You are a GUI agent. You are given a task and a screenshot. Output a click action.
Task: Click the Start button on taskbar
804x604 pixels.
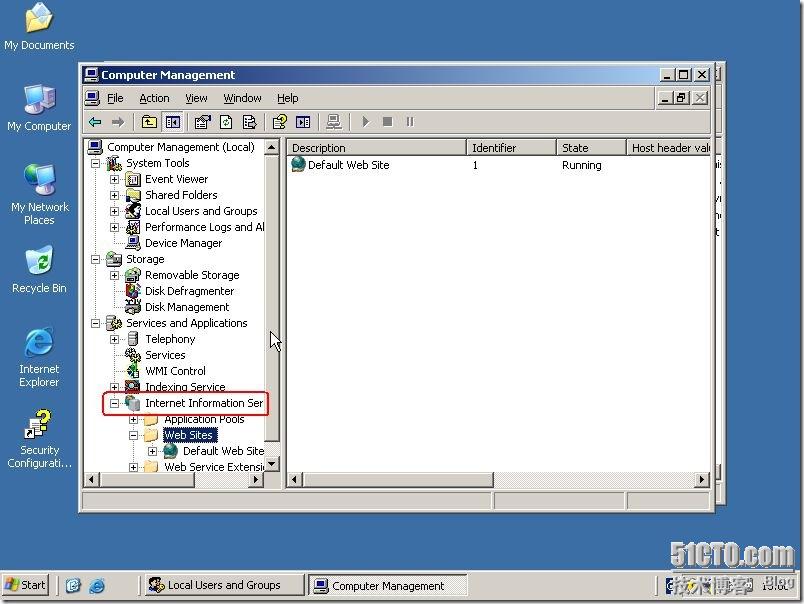(x=26, y=585)
